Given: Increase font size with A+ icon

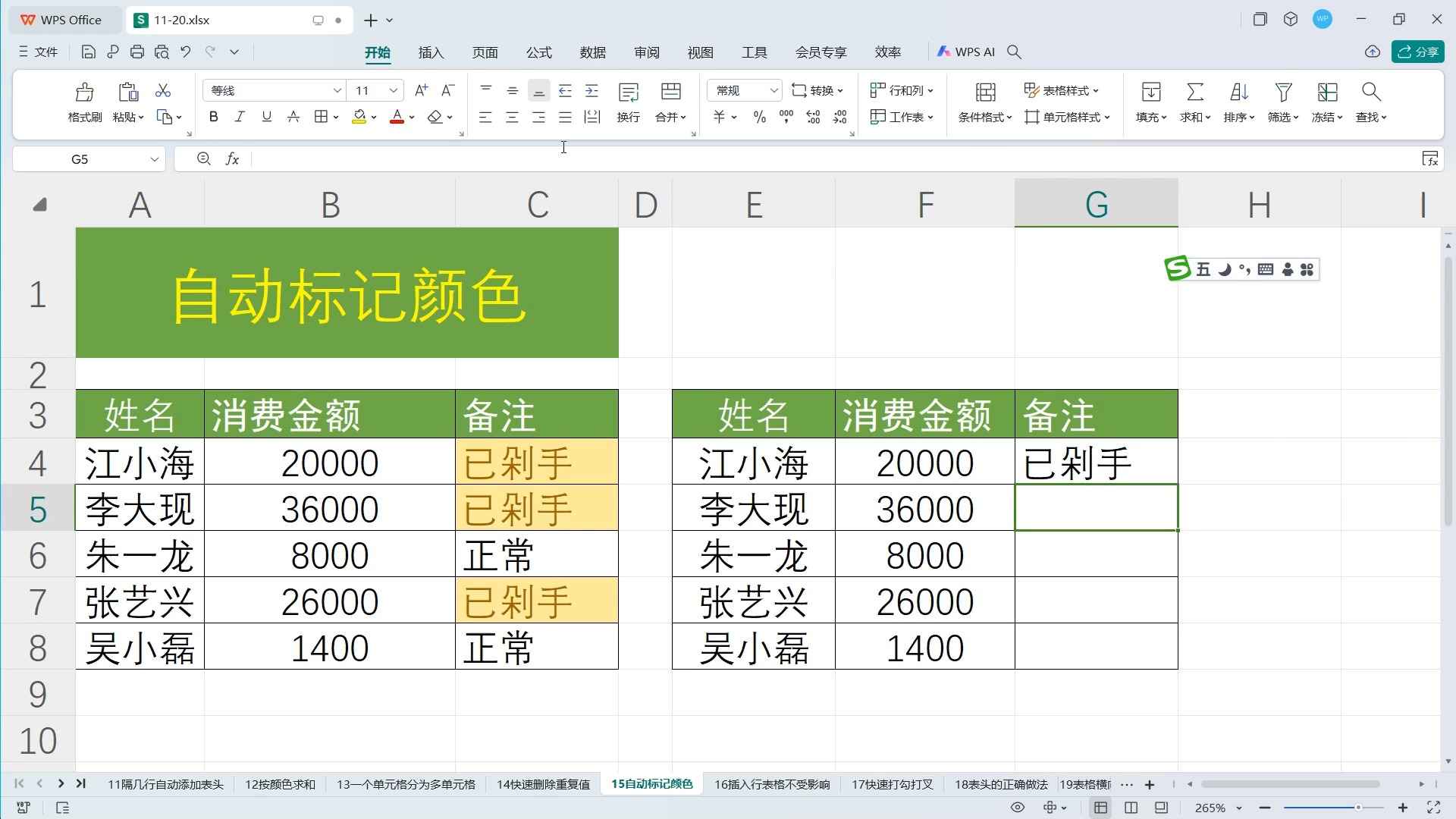Looking at the screenshot, I should click(422, 90).
